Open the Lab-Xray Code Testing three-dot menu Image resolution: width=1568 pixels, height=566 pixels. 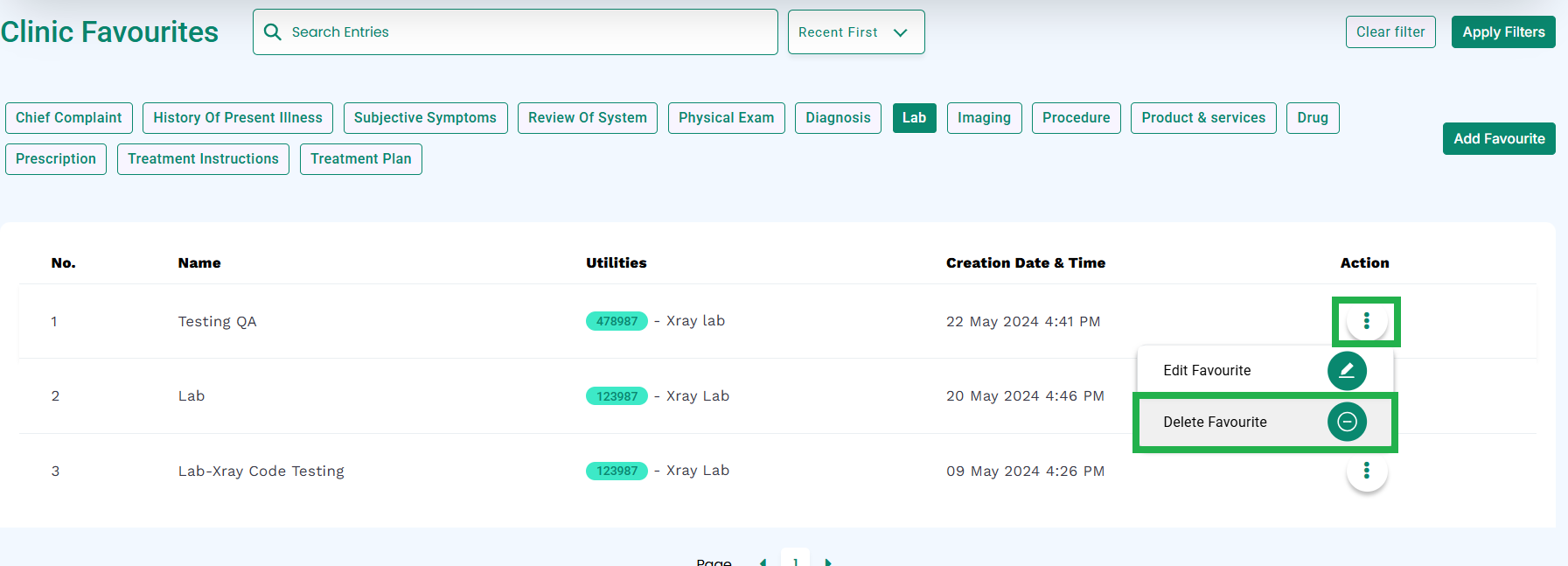click(x=1366, y=472)
